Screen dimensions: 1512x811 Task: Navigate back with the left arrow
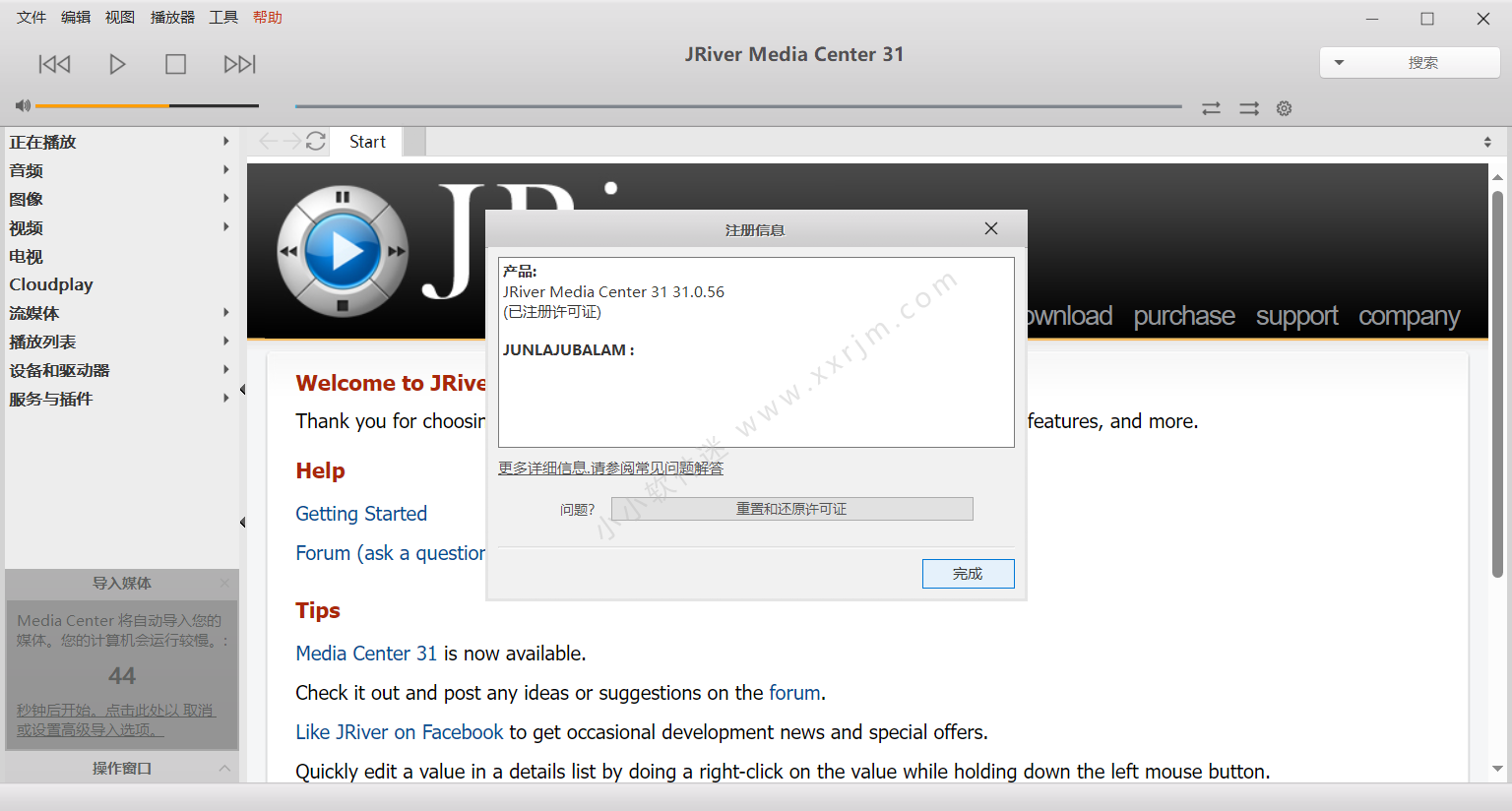coord(268,142)
